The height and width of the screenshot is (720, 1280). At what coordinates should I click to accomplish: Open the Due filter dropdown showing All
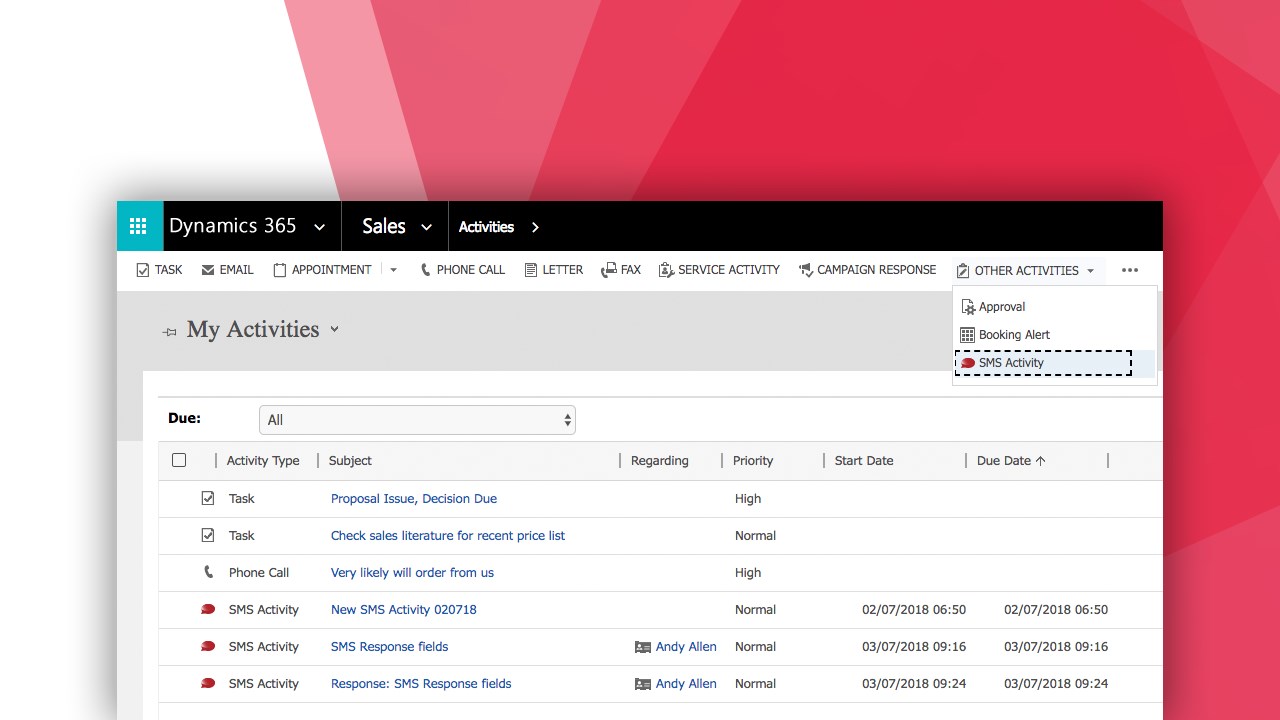417,420
